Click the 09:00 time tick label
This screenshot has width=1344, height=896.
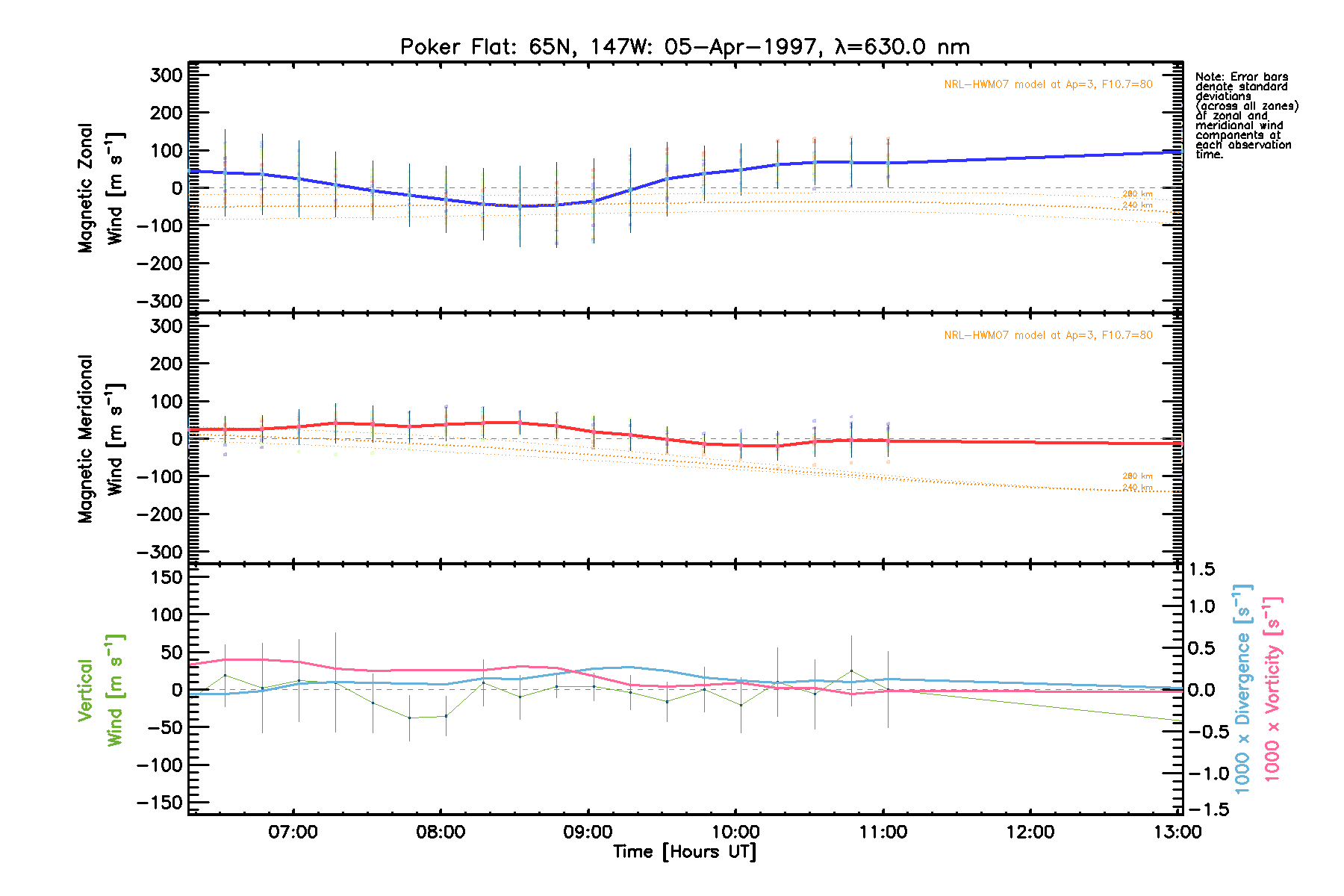(588, 833)
